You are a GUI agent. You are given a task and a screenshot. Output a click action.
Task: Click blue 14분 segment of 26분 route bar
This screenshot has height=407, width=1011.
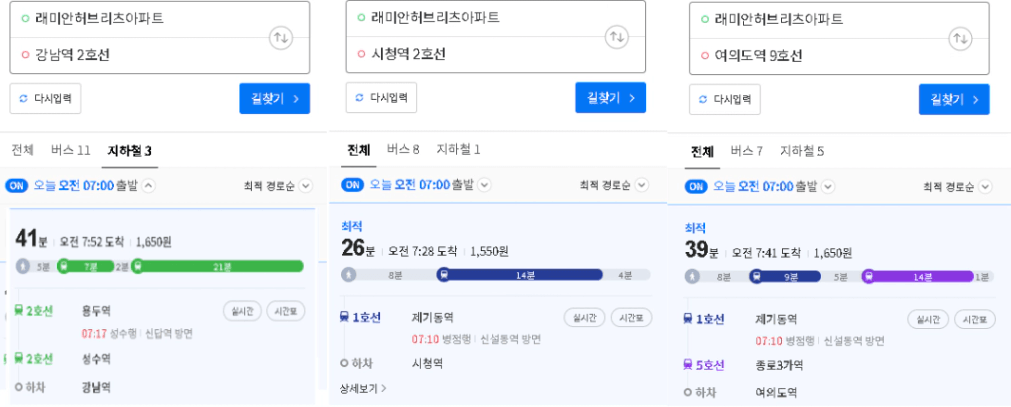click(520, 275)
